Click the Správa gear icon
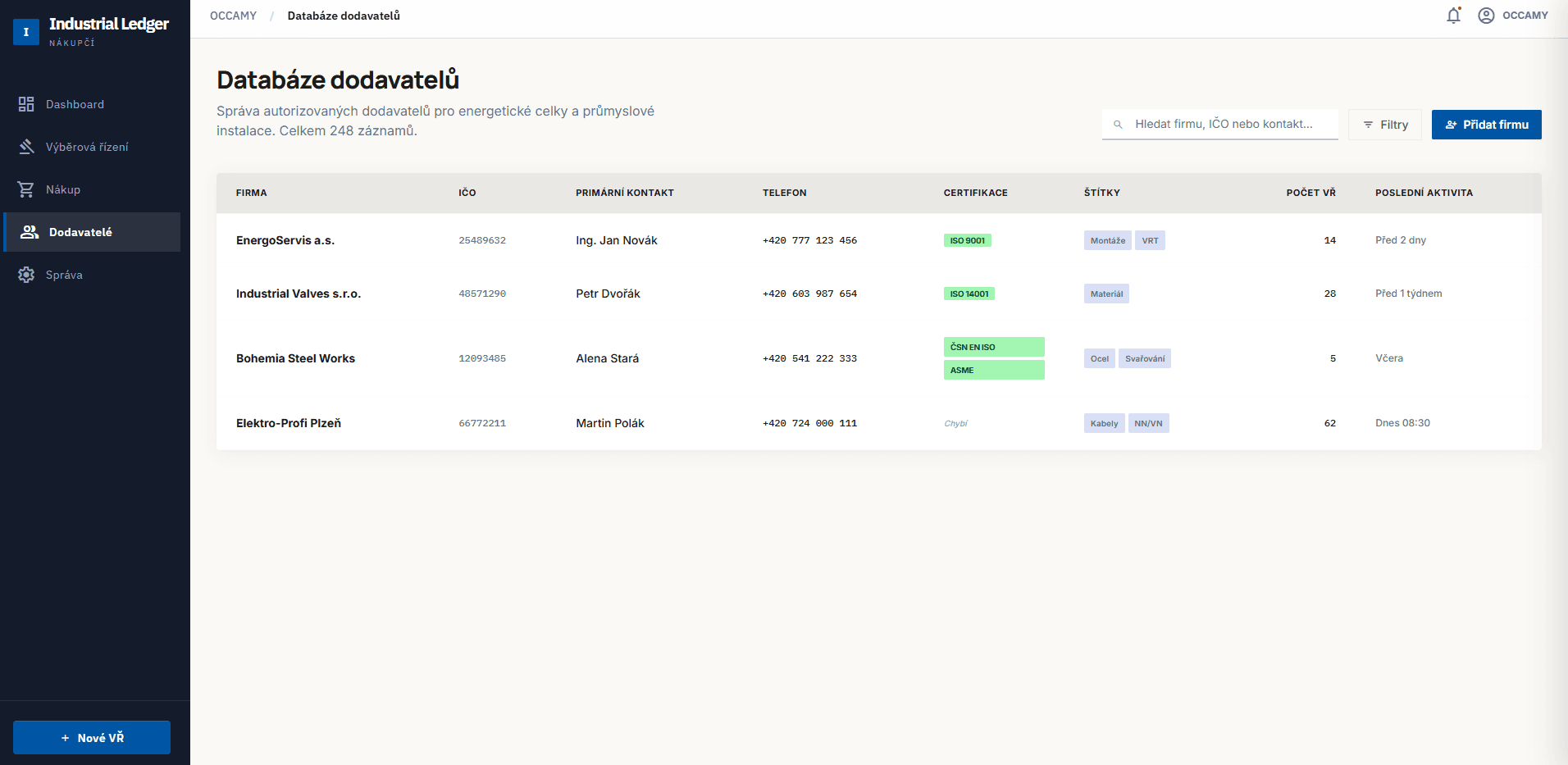 click(x=26, y=275)
